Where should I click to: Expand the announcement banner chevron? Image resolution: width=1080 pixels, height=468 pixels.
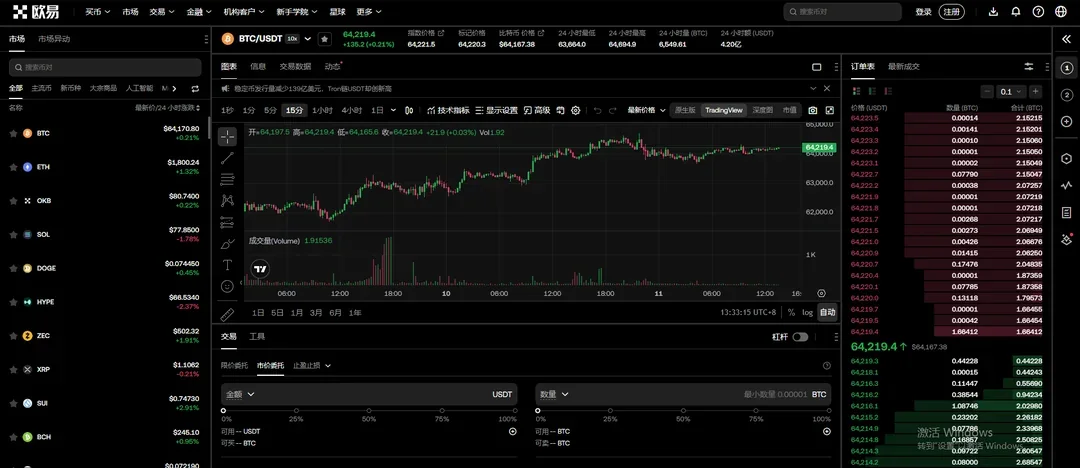click(813, 88)
